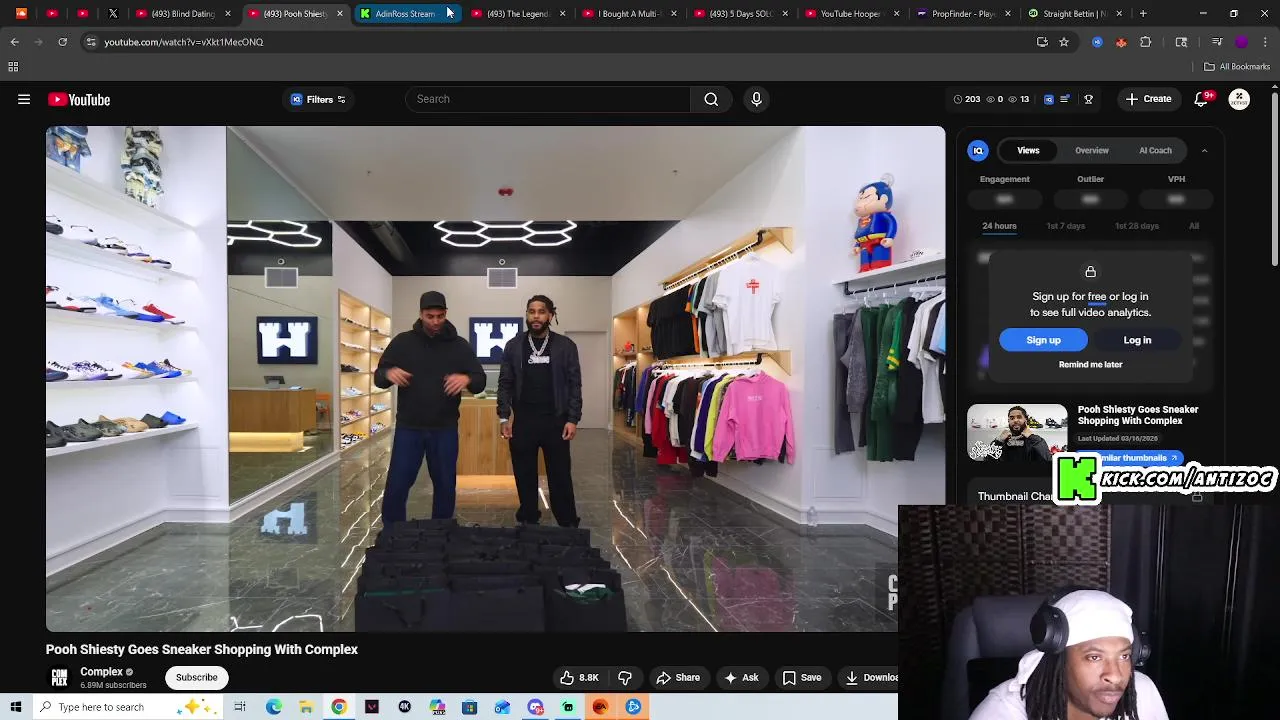Viewport: 1280px width, 720px height.
Task: Open the vidIQ Filters button
Action: click(318, 99)
